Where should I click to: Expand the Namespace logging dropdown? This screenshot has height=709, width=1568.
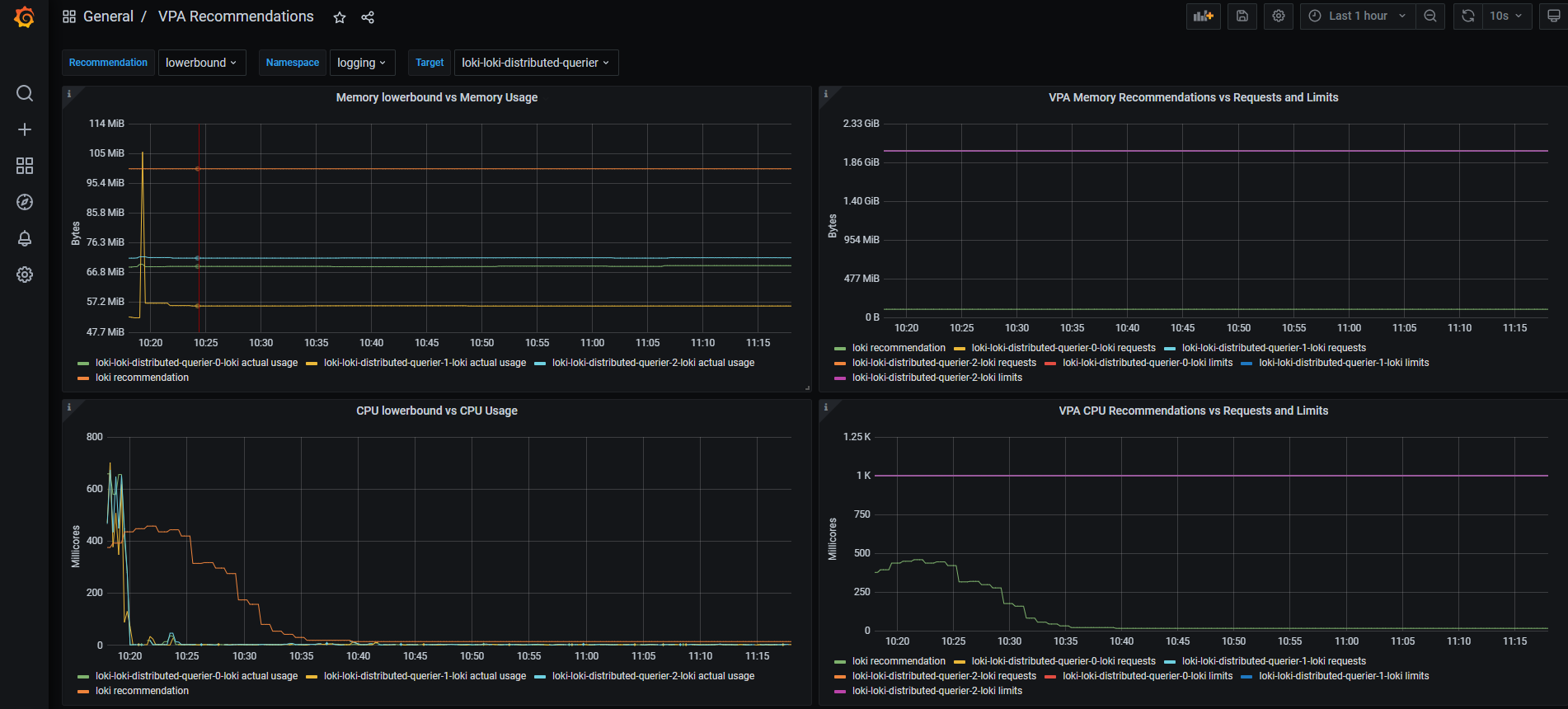point(362,63)
